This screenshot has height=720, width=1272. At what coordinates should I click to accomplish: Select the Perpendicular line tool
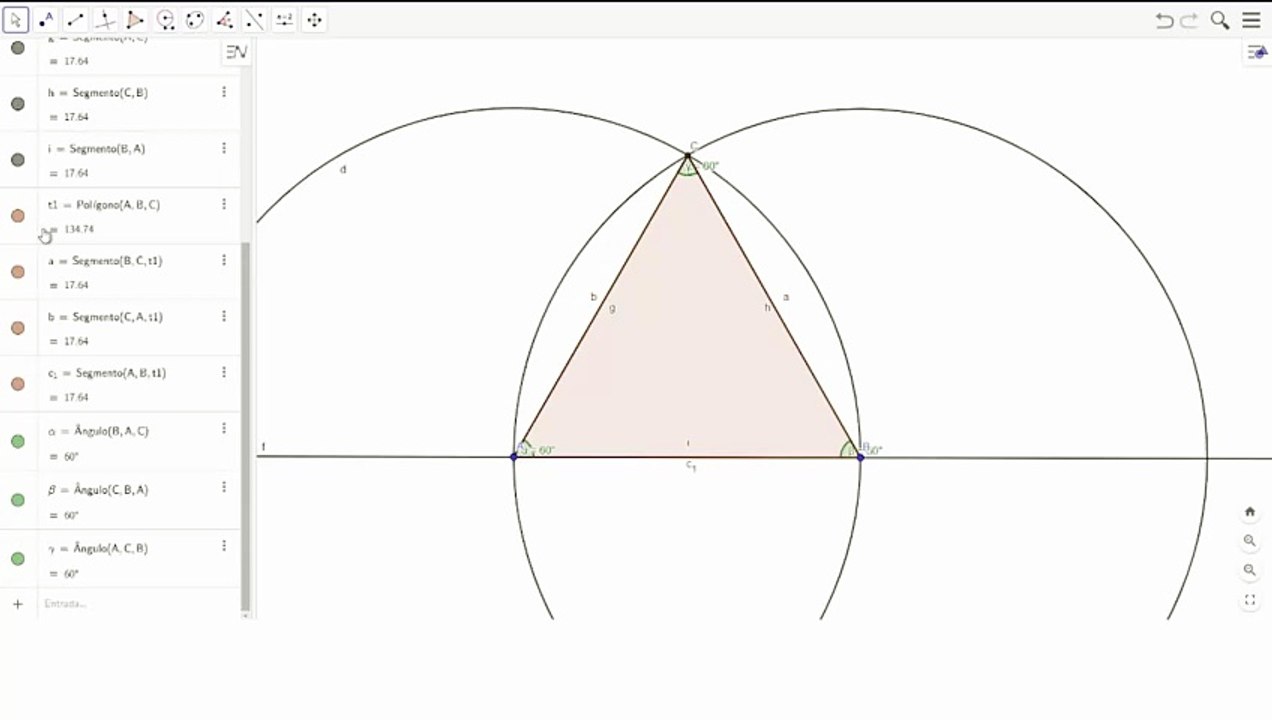pos(105,20)
